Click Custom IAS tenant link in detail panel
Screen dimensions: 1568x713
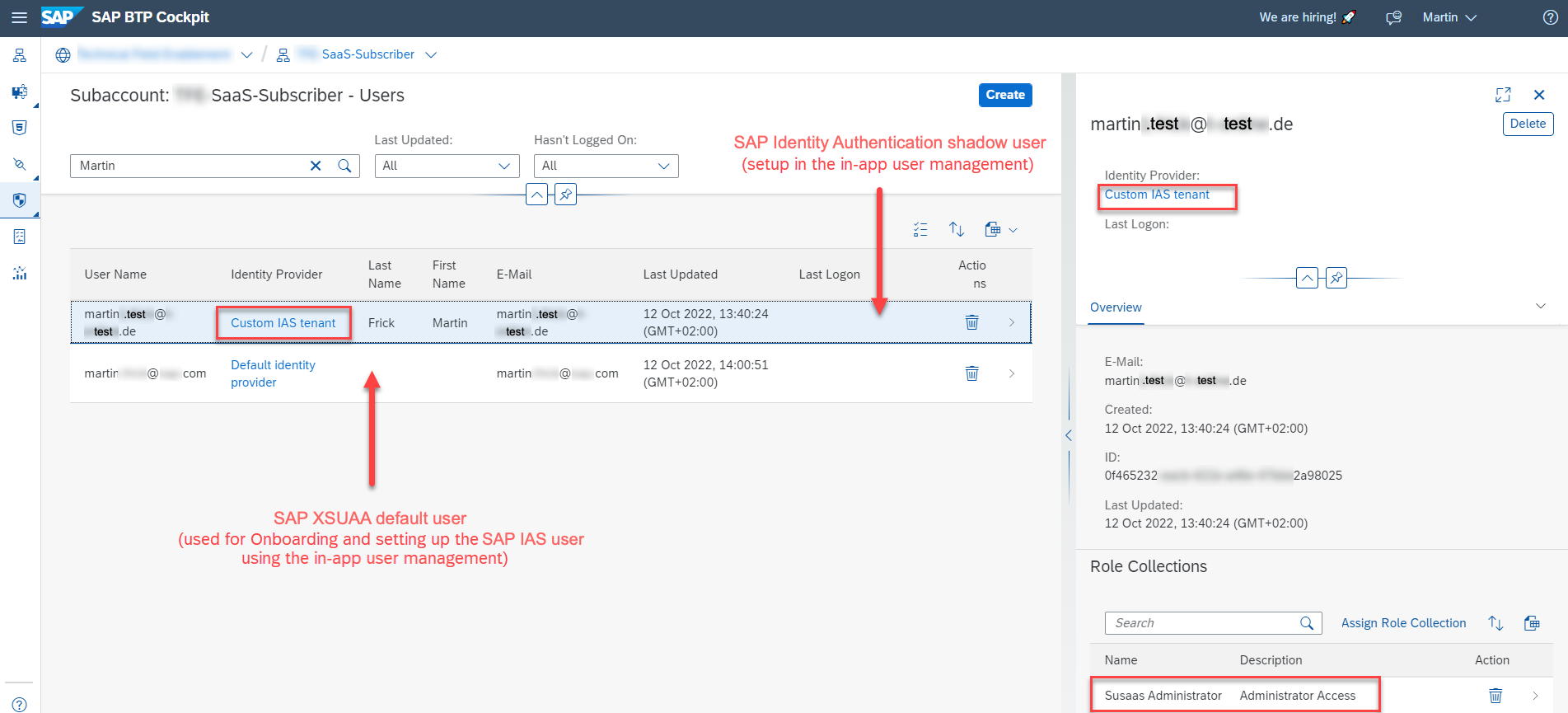click(x=1157, y=195)
